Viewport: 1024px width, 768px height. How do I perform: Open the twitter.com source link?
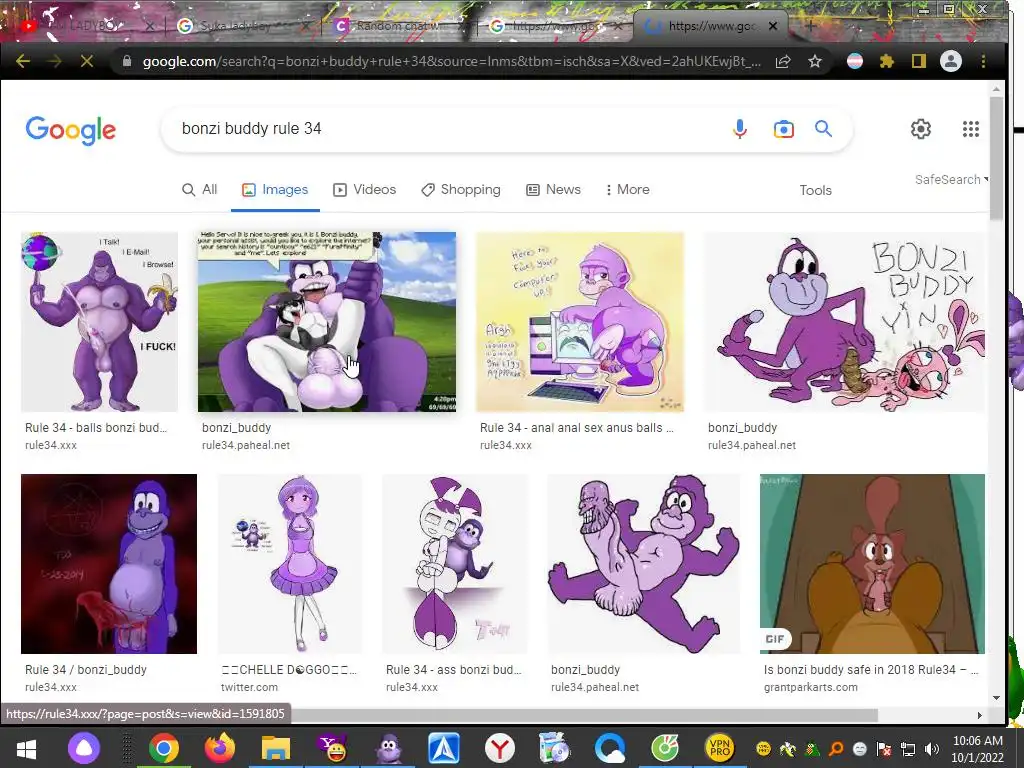click(249, 687)
